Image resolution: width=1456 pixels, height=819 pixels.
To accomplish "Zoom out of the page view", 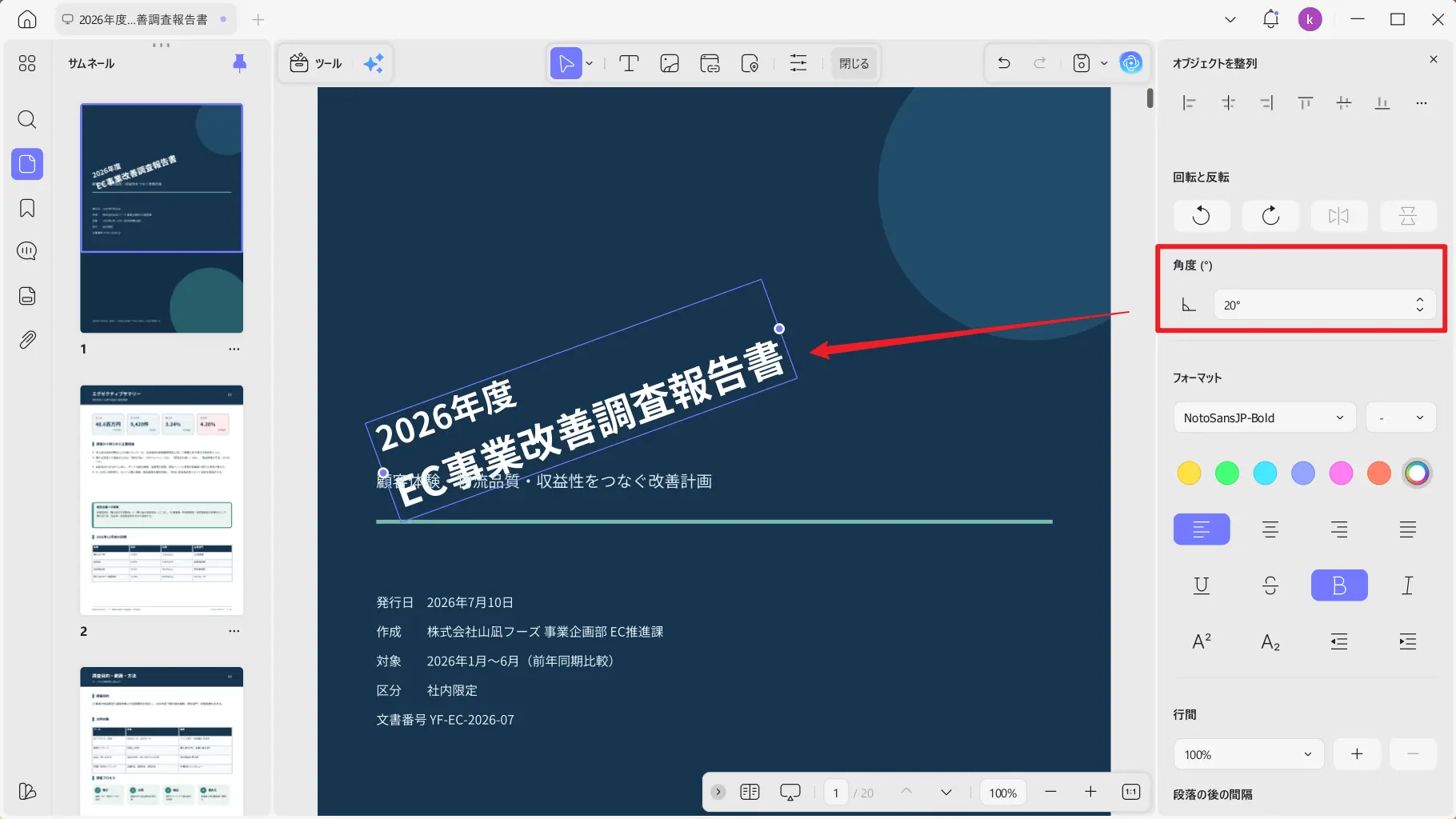I will point(1050,792).
